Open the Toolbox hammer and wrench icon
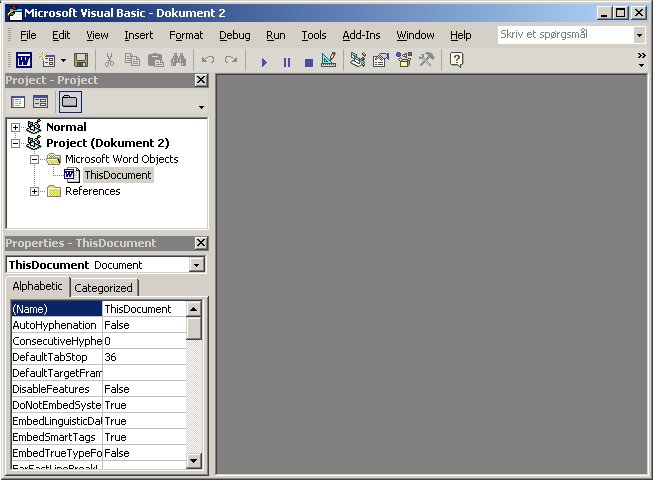The height and width of the screenshot is (480, 653). pos(426,60)
